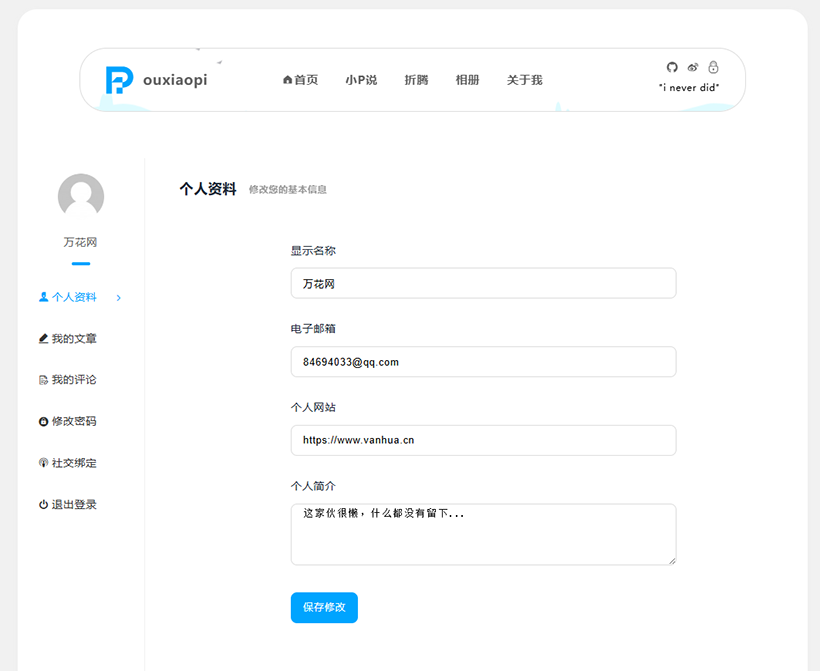Navigate to 关于我 page
Viewport: 820px width, 671px height.
point(524,80)
